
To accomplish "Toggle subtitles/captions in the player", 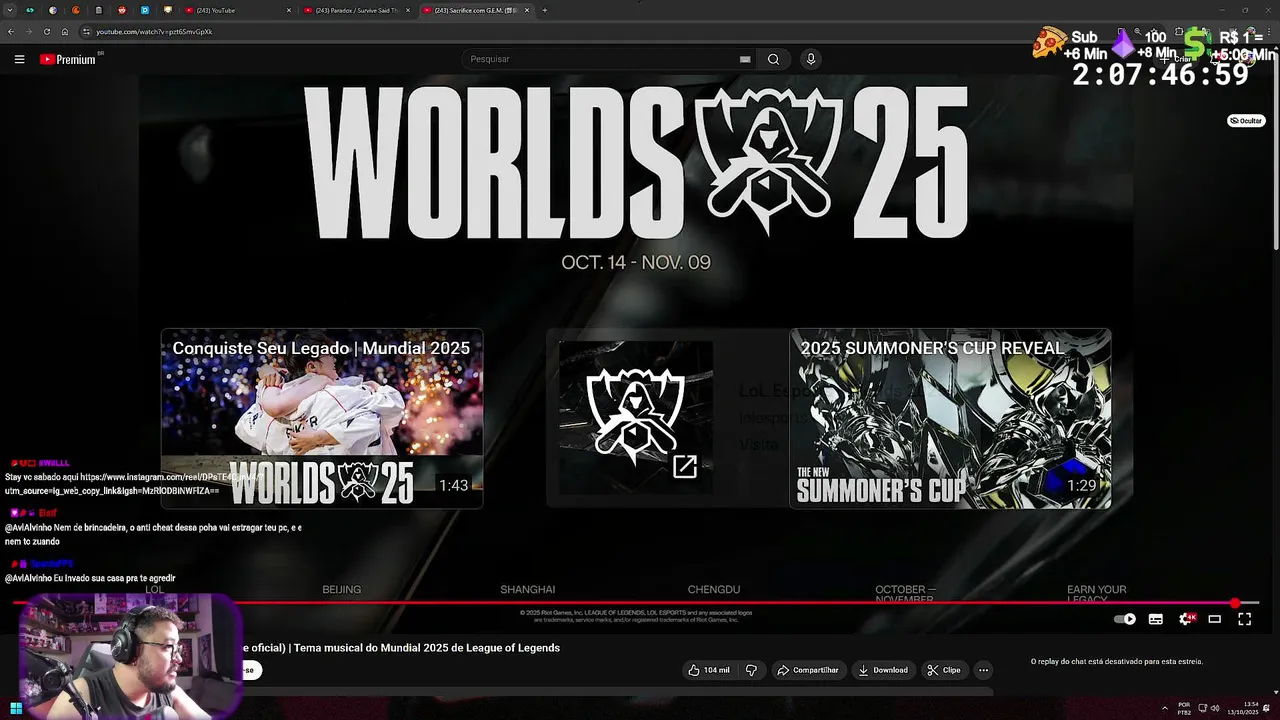I will click(x=1156, y=619).
